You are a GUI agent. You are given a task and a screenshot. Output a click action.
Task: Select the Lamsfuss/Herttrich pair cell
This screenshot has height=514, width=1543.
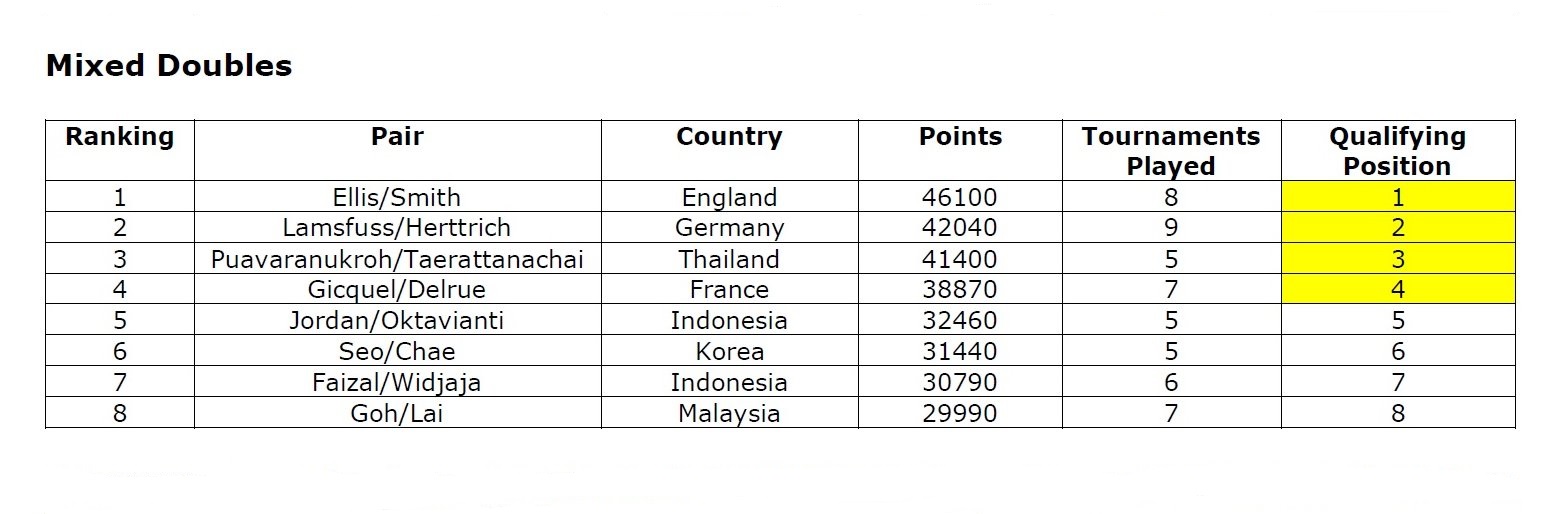coord(397,228)
